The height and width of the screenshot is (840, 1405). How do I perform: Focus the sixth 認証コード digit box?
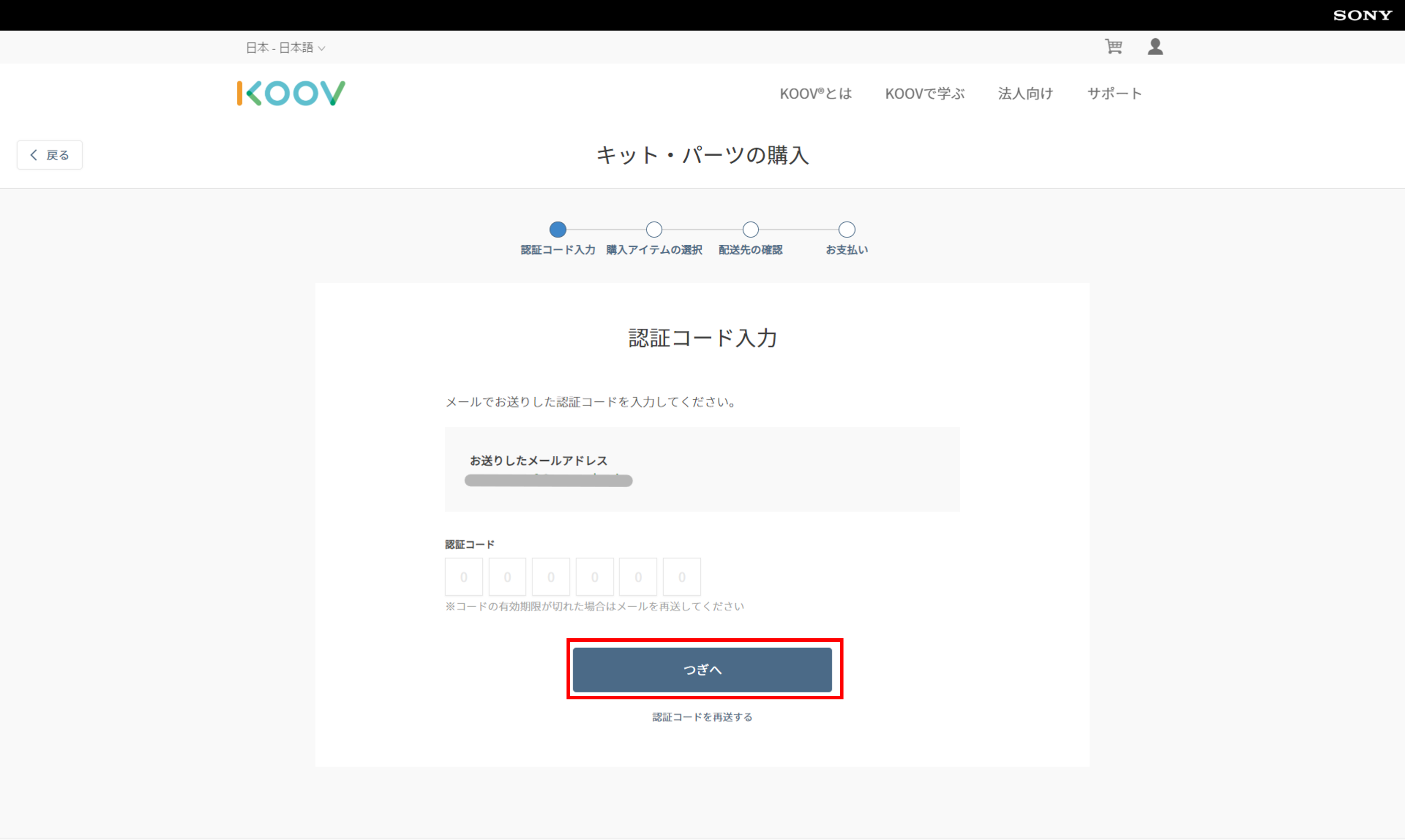[682, 577]
